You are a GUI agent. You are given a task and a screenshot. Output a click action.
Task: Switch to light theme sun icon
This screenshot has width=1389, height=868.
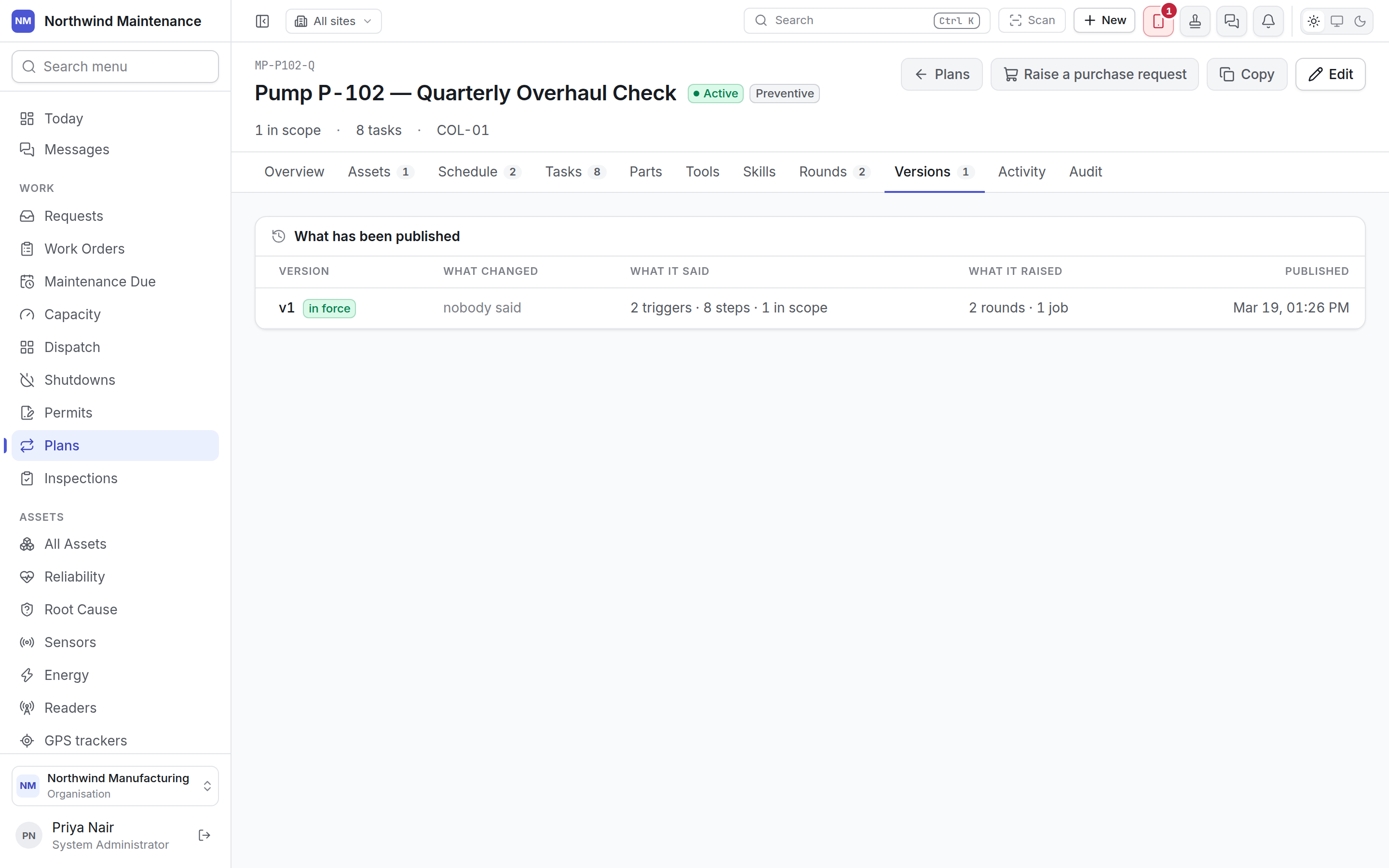1314,21
